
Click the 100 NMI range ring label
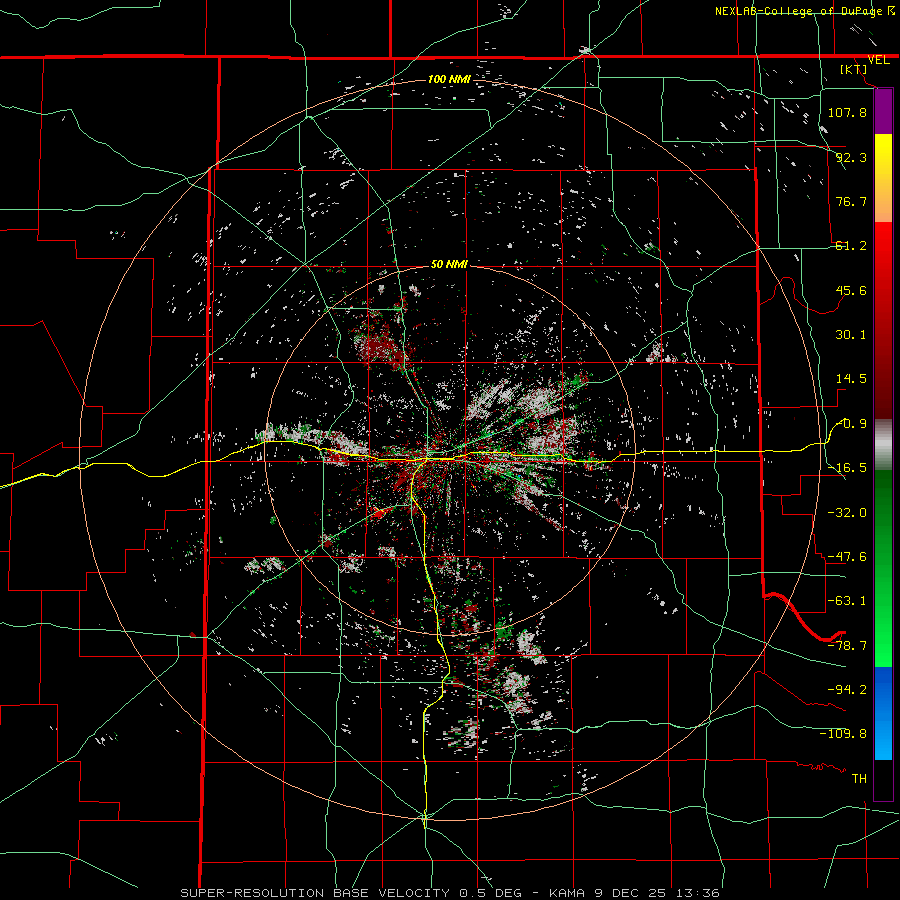[449, 79]
